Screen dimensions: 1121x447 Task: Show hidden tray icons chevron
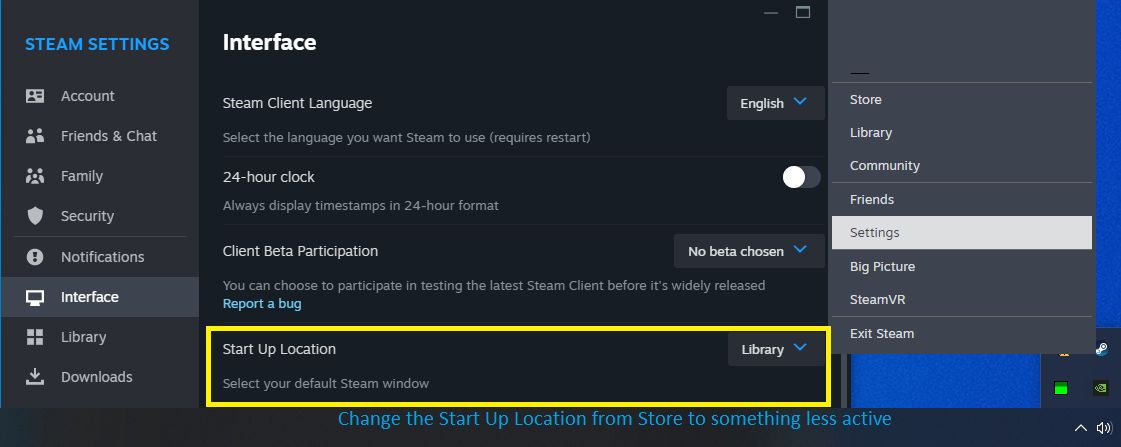[x=1080, y=428]
